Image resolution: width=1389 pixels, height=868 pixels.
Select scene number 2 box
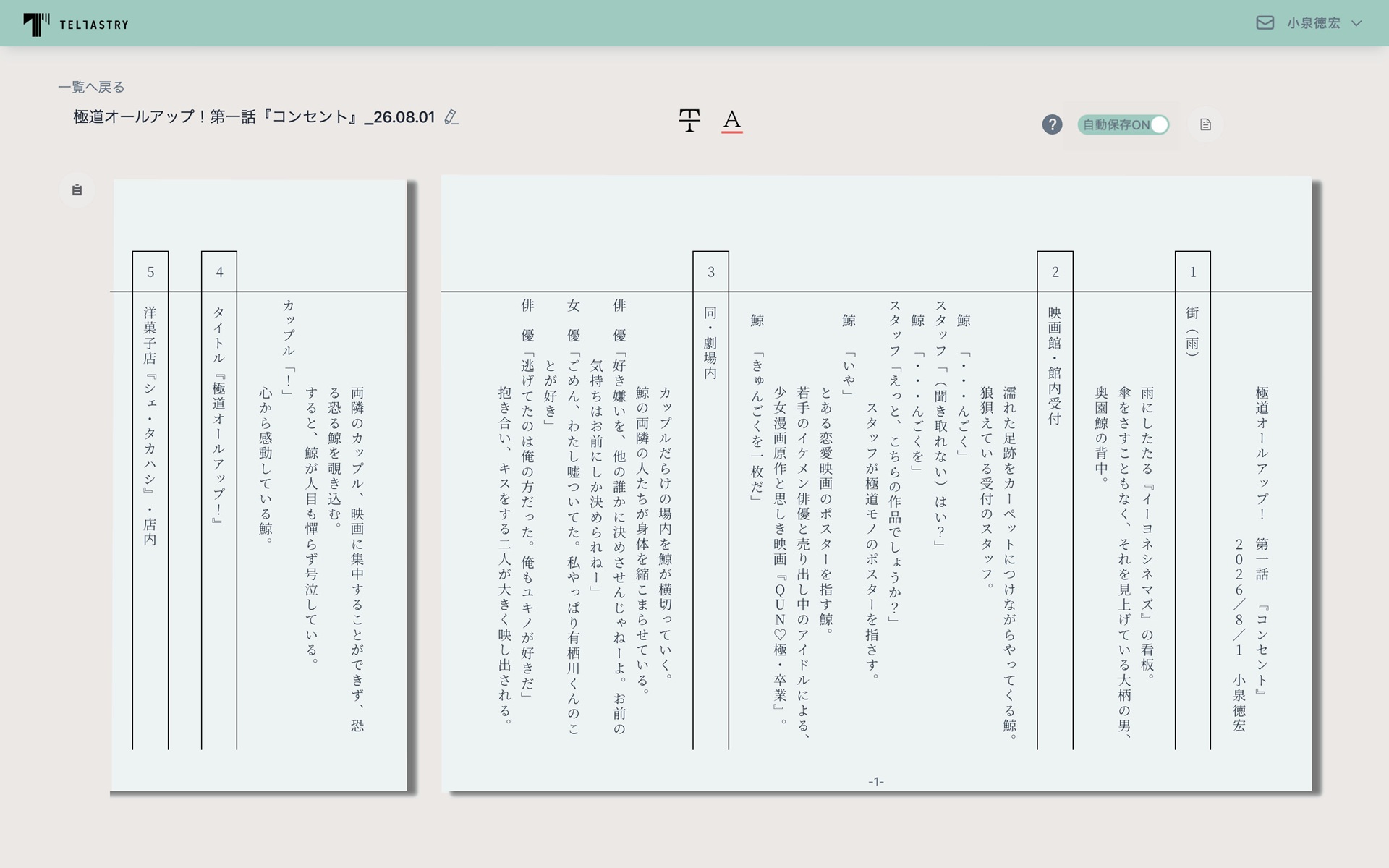click(1055, 272)
